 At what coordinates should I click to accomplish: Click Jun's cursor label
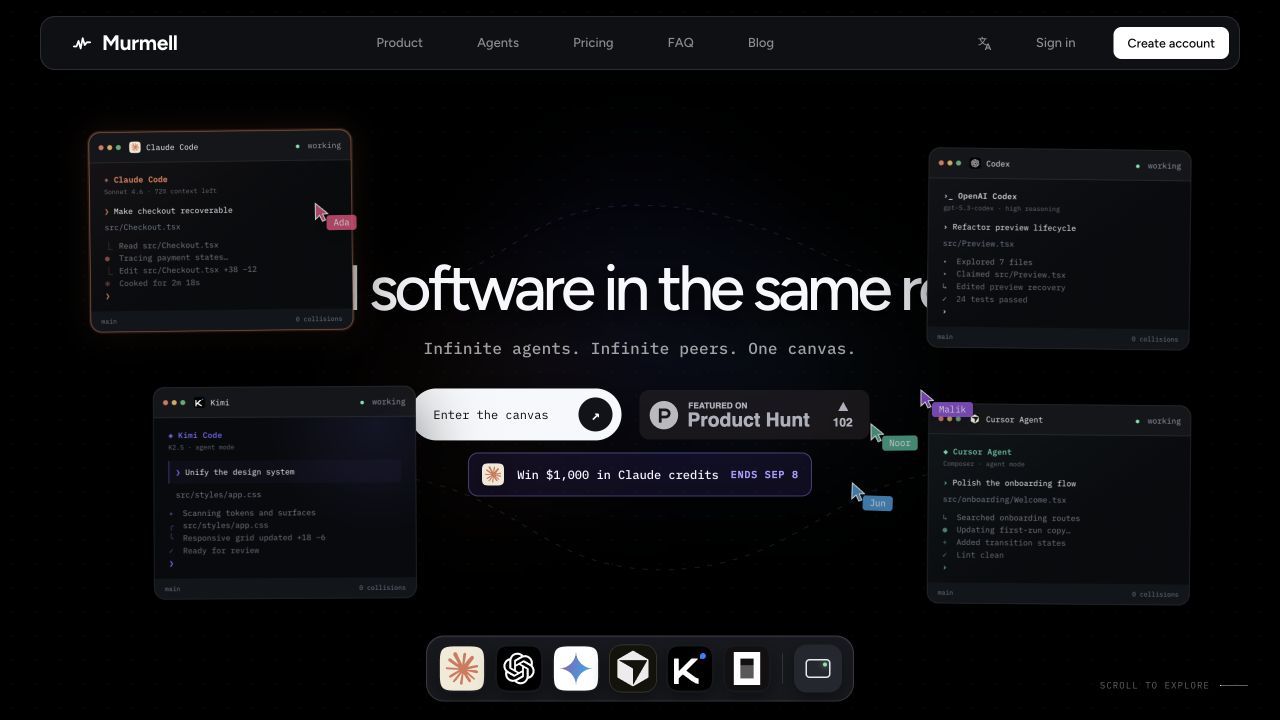click(878, 503)
